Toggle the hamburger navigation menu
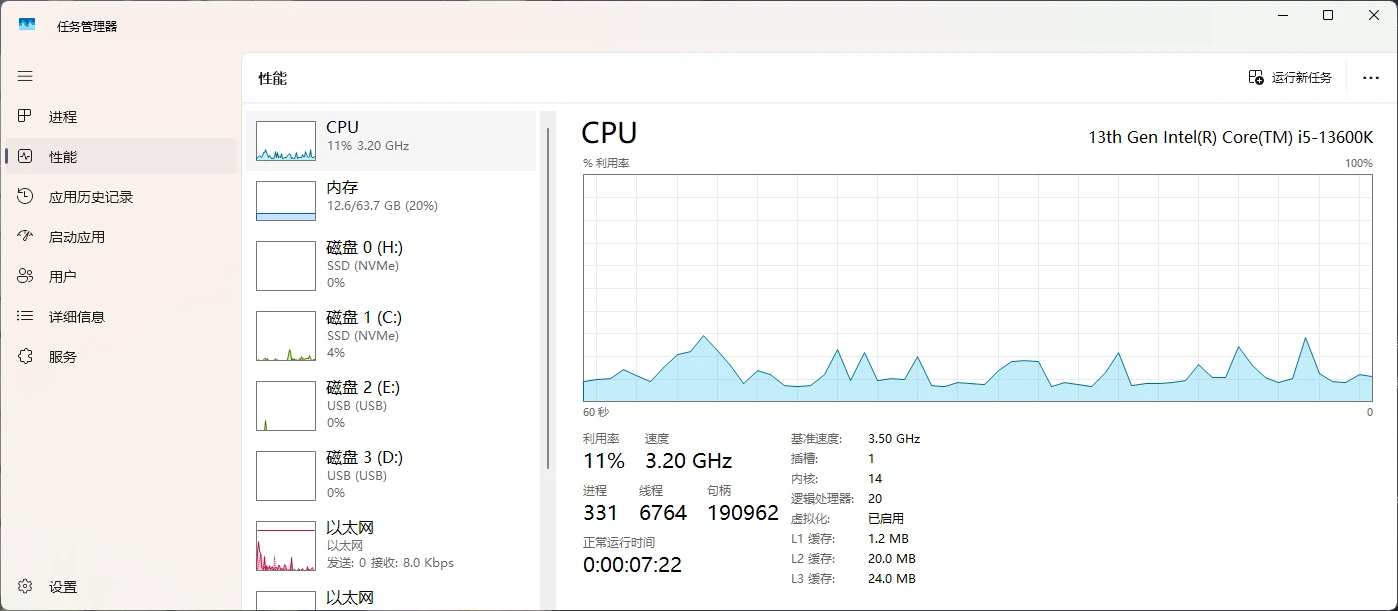1398x611 pixels. (25, 76)
